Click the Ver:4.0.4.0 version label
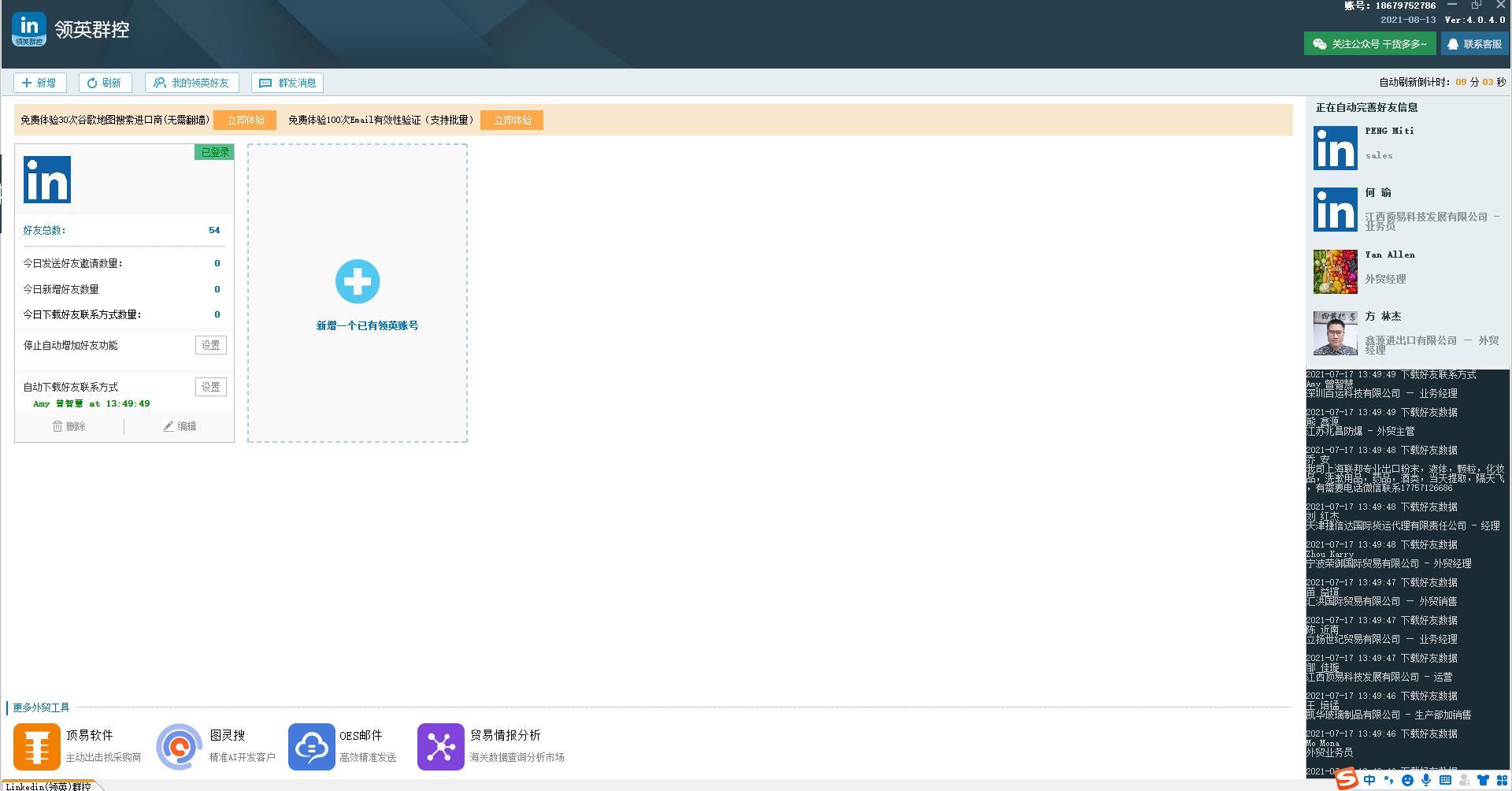Image resolution: width=1512 pixels, height=791 pixels. pos(1475,20)
